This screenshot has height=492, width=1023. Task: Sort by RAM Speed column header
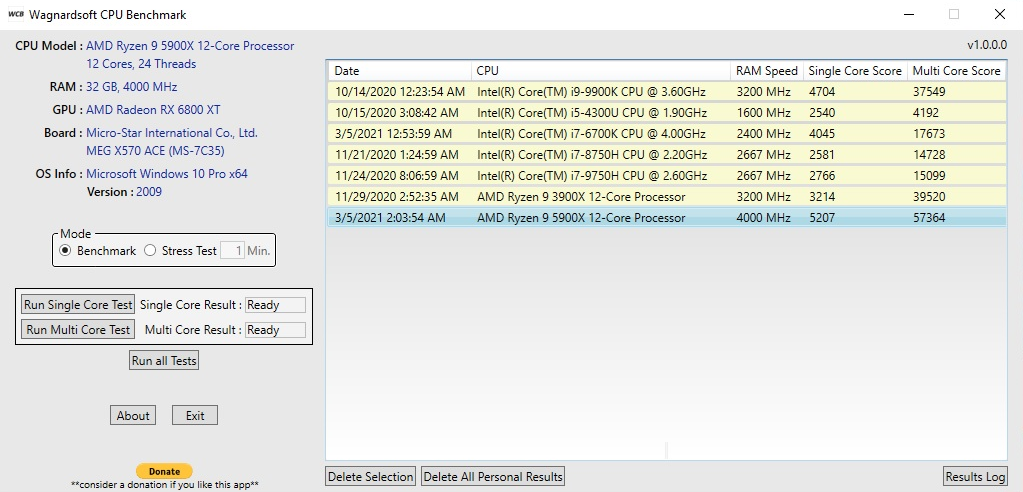point(767,70)
